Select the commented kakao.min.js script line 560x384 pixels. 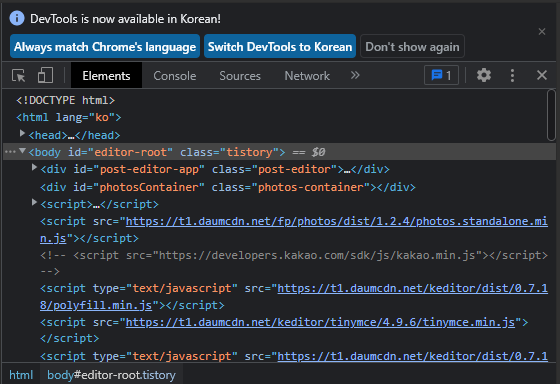[293, 263]
